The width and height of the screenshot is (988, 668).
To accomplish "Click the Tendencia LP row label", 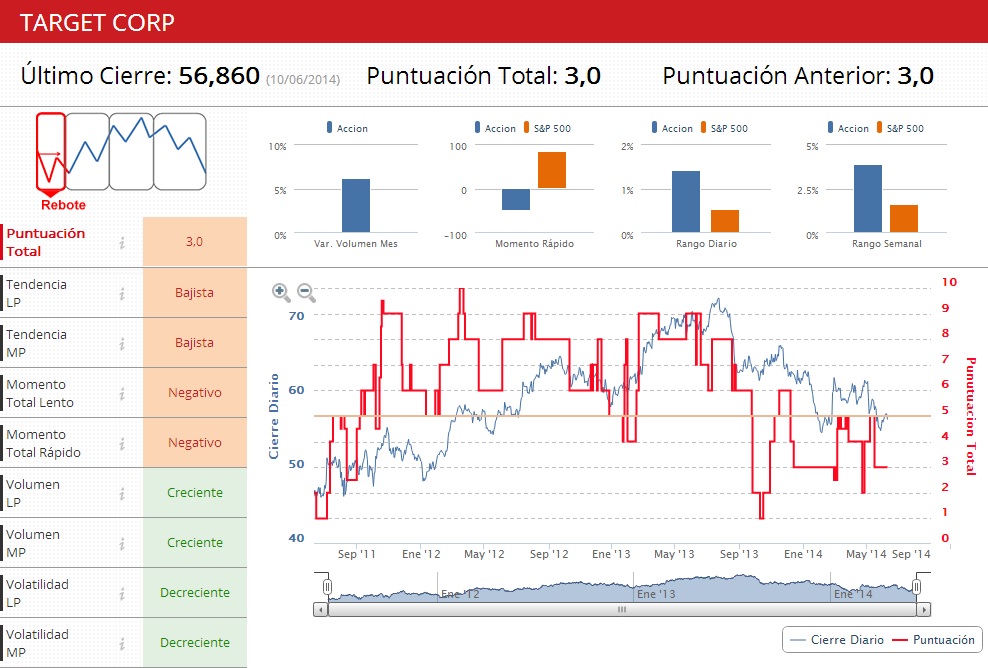I will pos(36,293).
